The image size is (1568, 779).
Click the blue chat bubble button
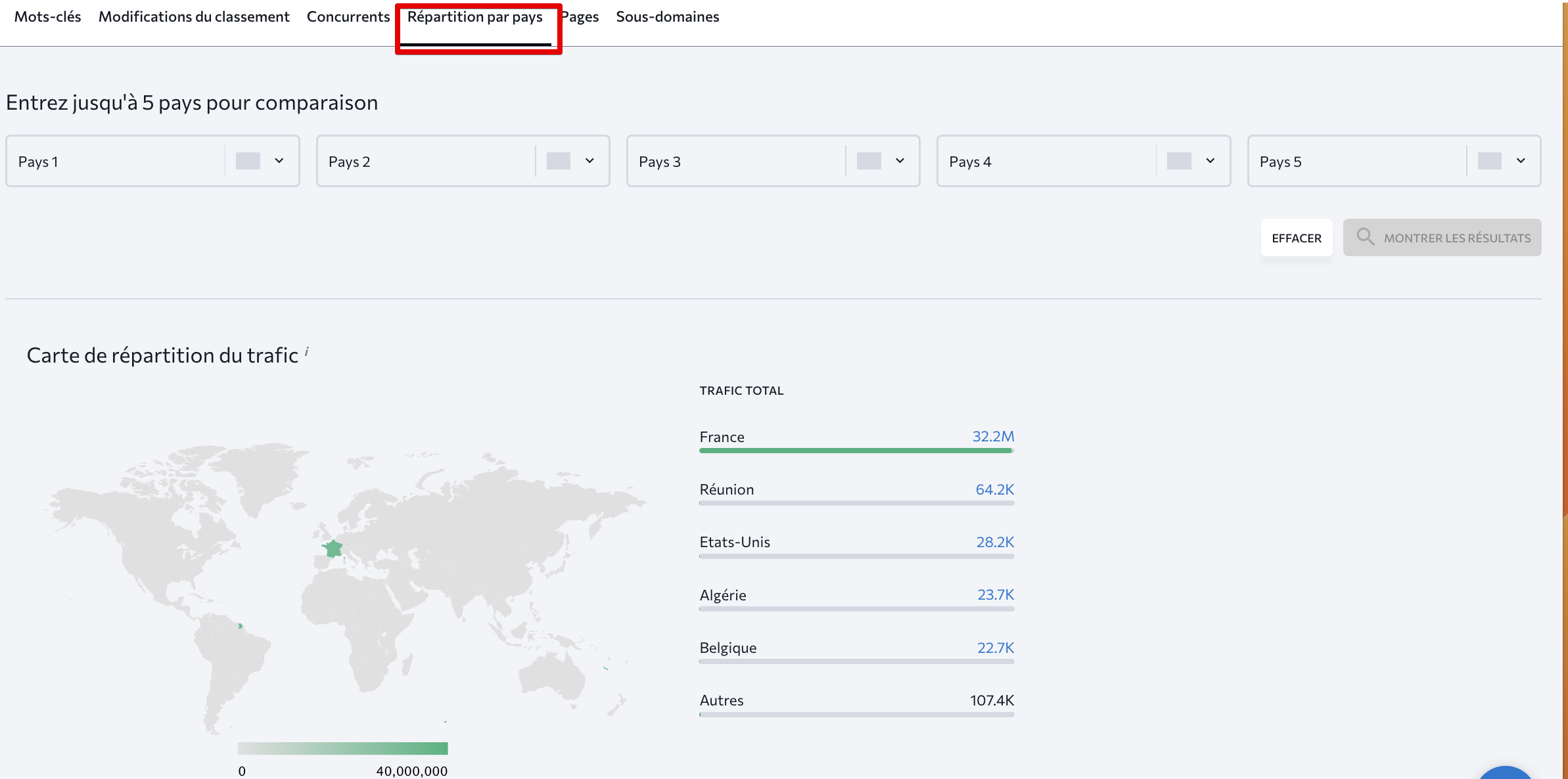(1506, 772)
